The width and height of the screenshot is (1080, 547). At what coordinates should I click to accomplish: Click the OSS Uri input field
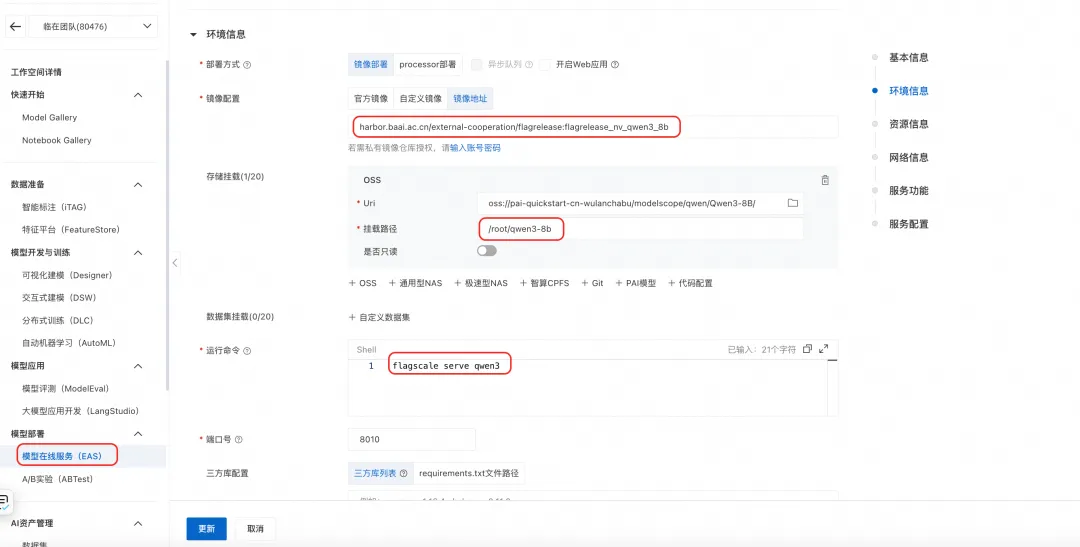point(631,203)
